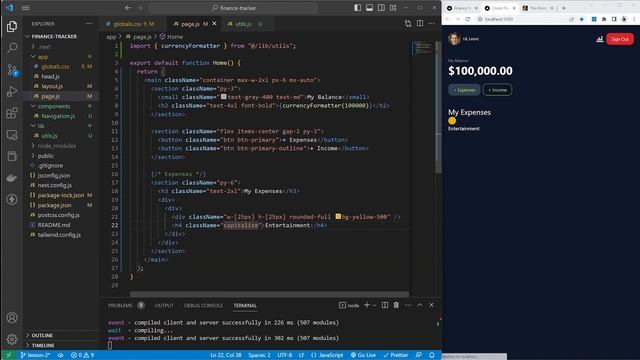Open Changes icon in editor toolbar
Viewport: 640px width, 360px height.
[408, 24]
